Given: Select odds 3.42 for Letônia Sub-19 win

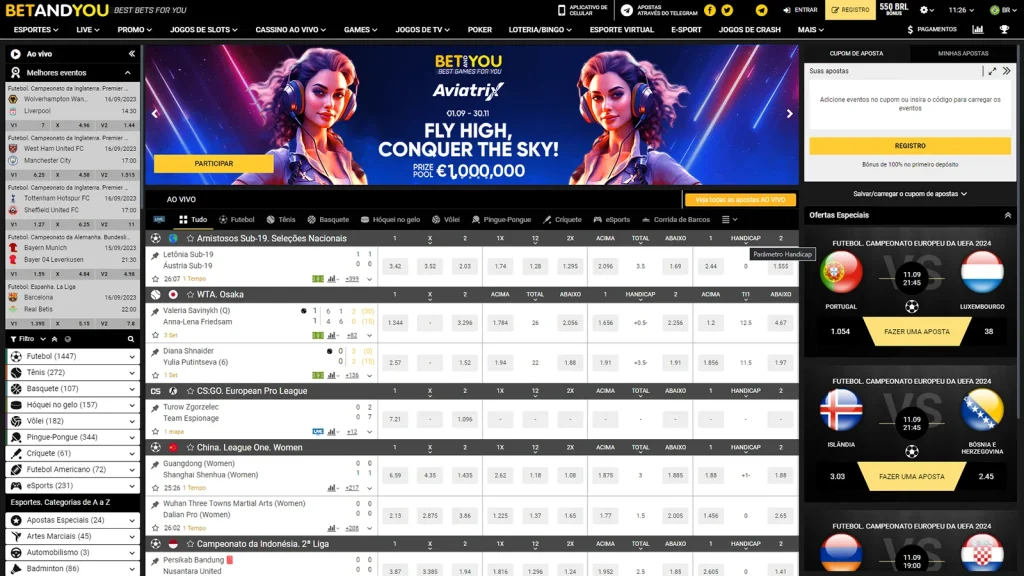Looking at the screenshot, I should pos(394,266).
